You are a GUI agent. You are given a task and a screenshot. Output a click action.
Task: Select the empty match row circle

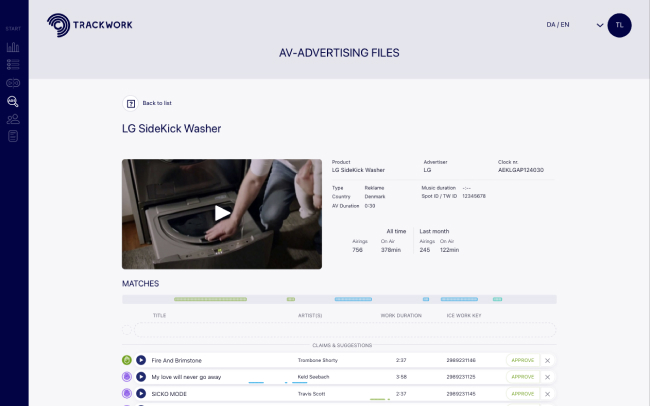tap(127, 330)
